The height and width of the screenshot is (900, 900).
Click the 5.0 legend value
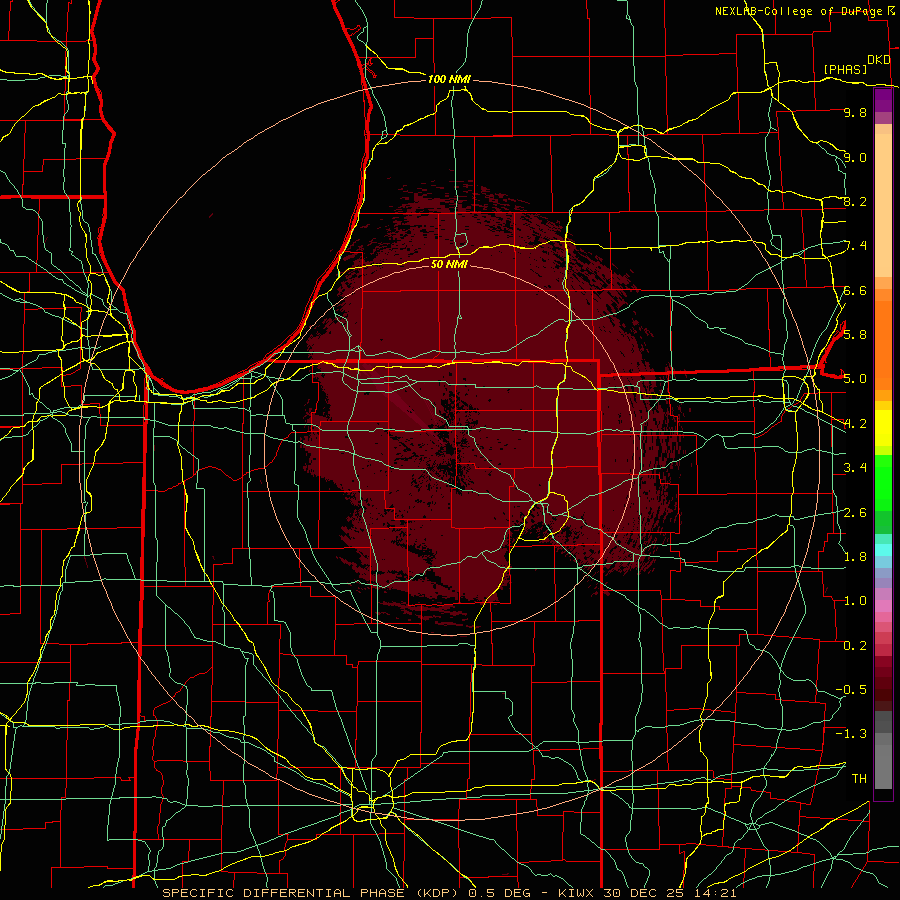(855, 379)
